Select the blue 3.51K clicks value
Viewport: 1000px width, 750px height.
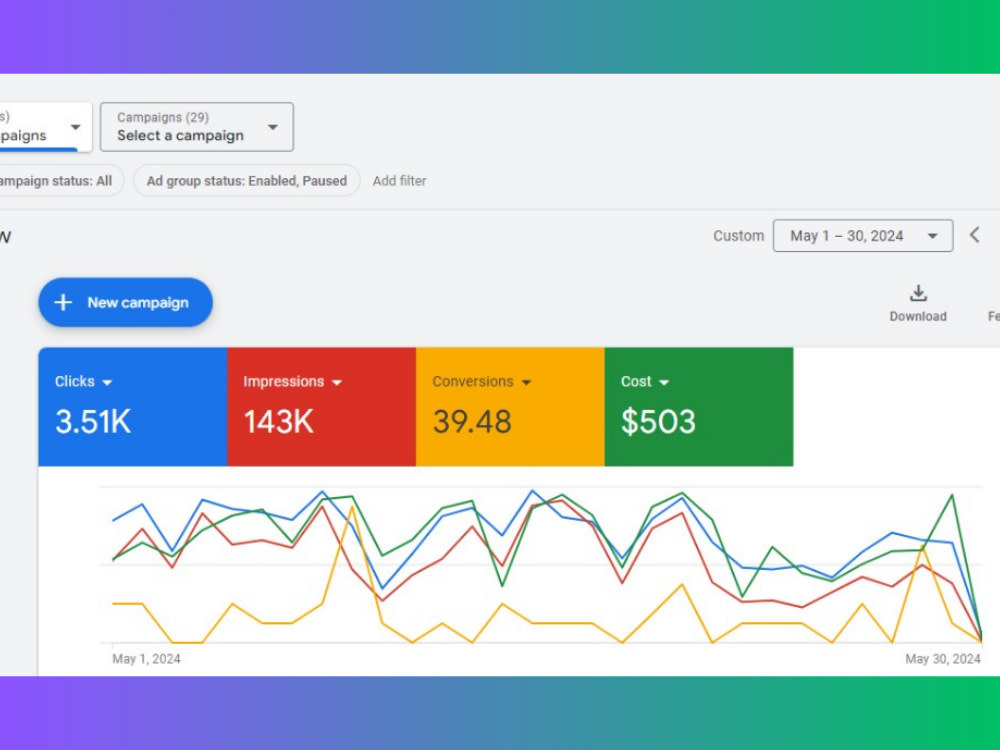click(x=93, y=422)
